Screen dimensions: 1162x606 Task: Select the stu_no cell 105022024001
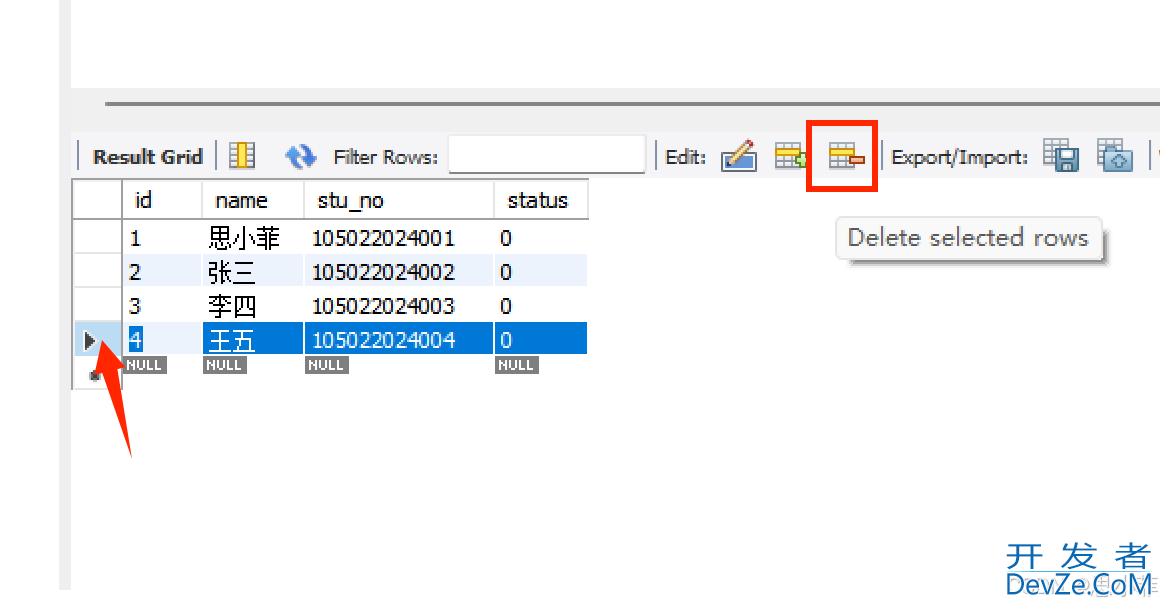click(399, 238)
